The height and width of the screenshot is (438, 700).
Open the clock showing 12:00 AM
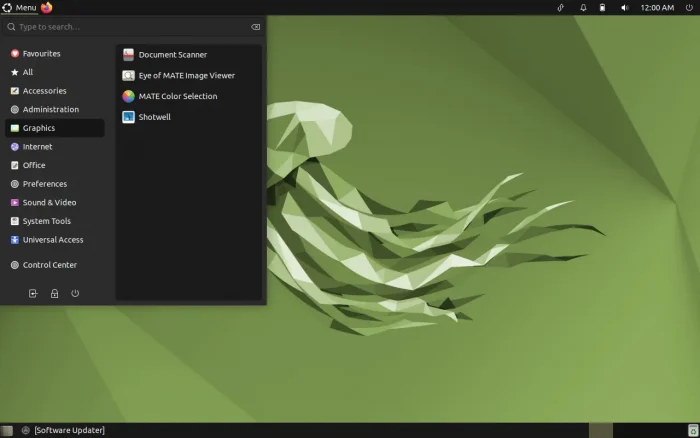(x=657, y=7)
